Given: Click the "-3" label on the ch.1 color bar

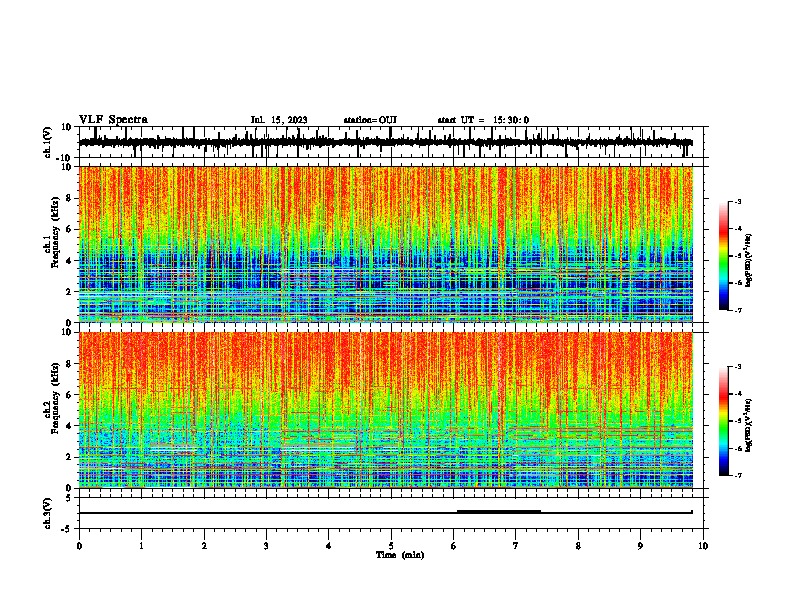Looking at the screenshot, I should 737,201.
